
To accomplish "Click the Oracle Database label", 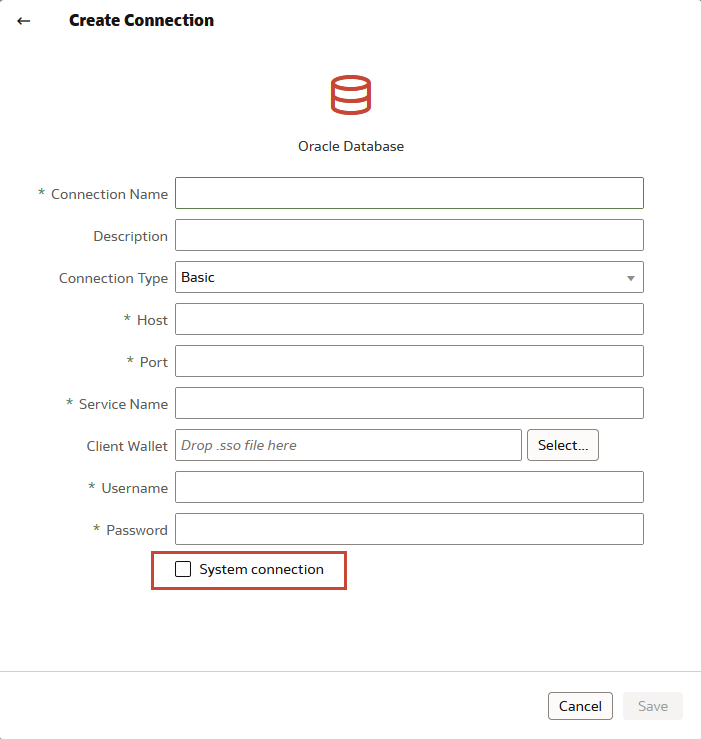I will click(x=351, y=146).
